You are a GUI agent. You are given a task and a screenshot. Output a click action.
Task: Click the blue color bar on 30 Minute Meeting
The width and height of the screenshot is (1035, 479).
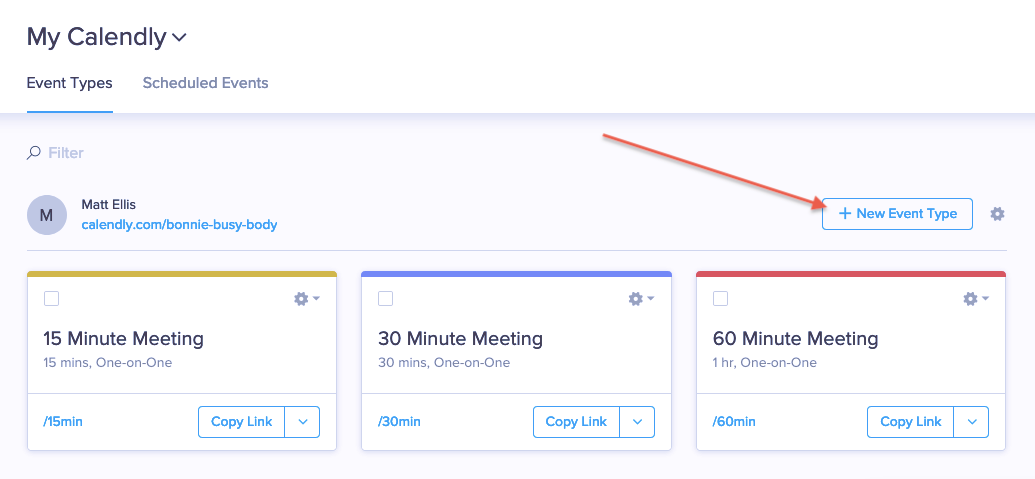516,274
